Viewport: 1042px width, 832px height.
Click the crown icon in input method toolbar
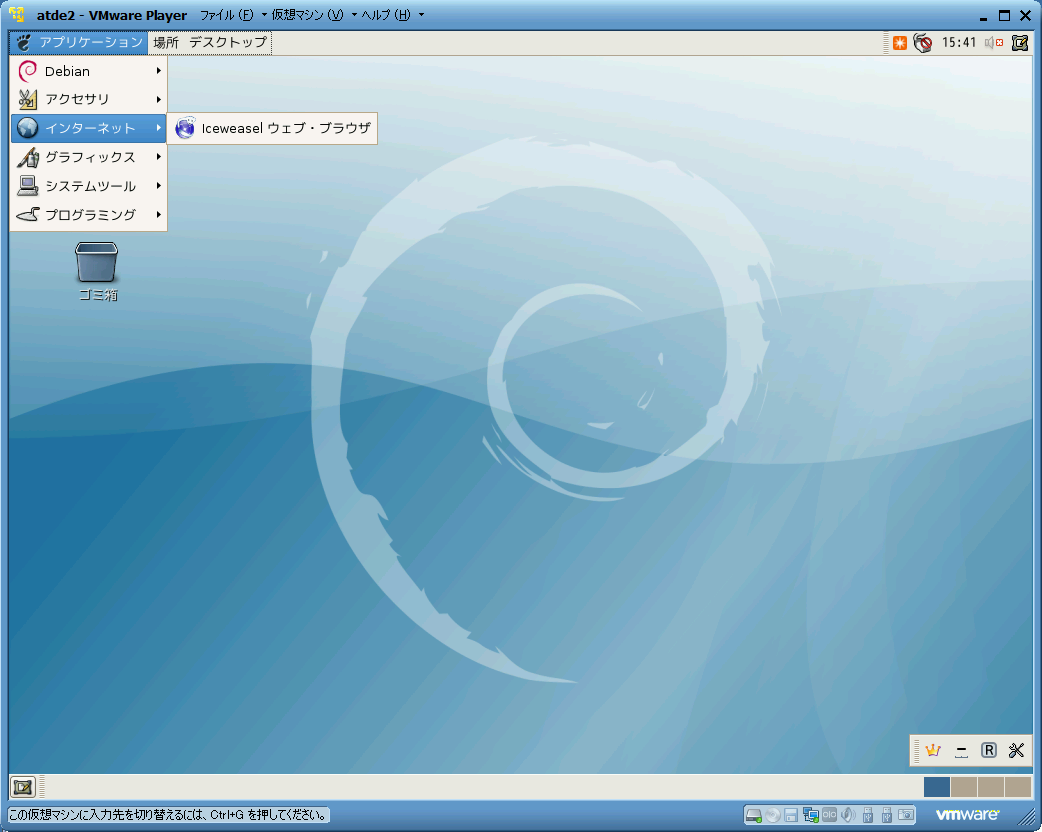(933, 750)
